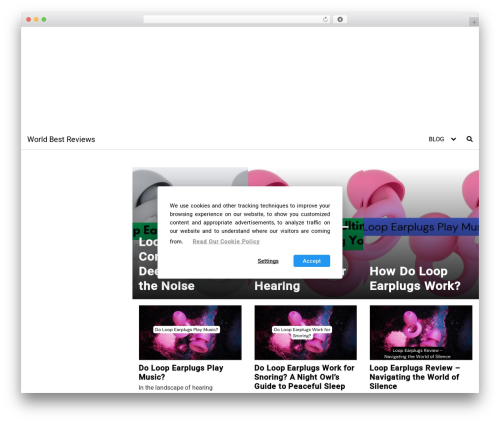Open new tab with plus icon
This screenshot has width=500, height=423.
click(x=474, y=22)
